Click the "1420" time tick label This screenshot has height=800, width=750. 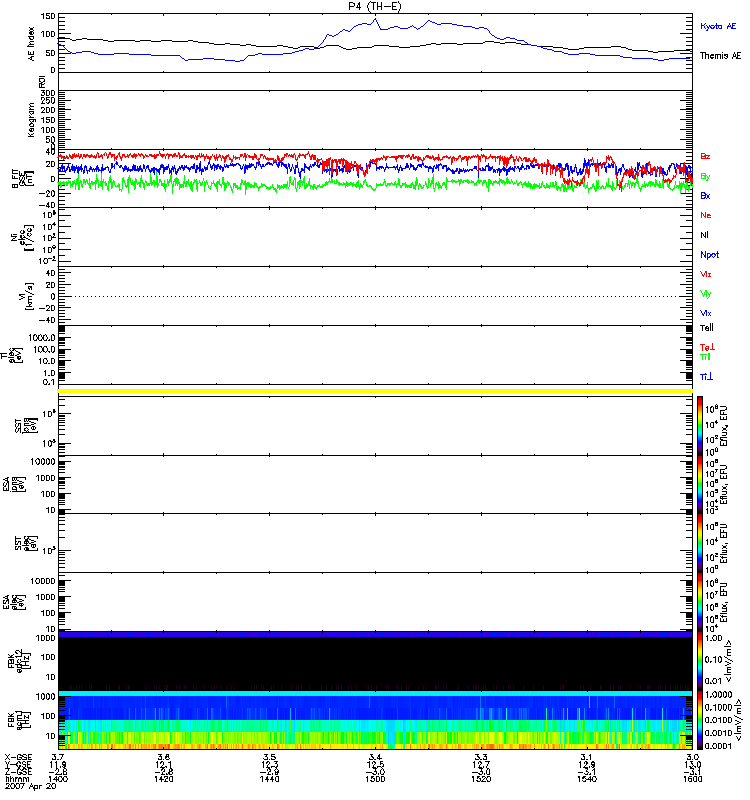point(164,779)
